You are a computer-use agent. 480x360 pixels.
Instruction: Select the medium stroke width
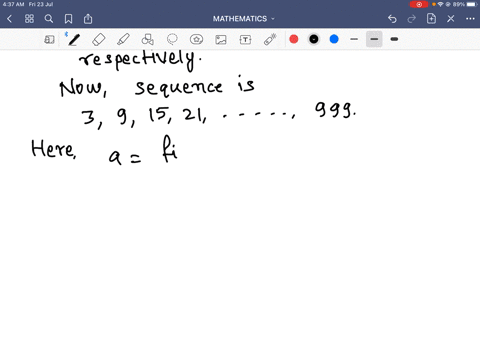(x=374, y=39)
